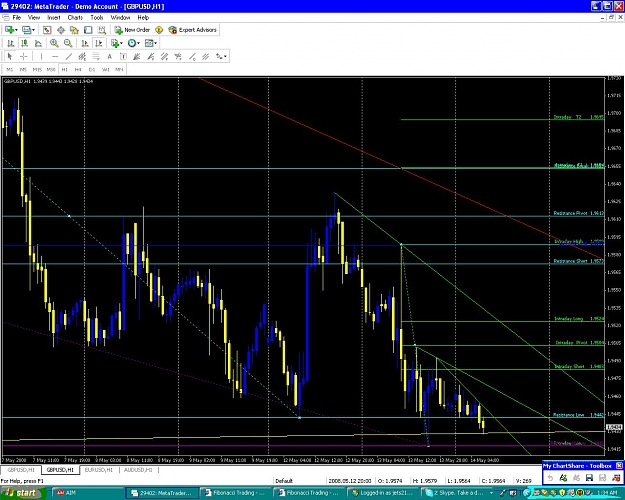Image resolution: width=625 pixels, height=500 pixels.
Task: Click 'Default' profile in status bar
Action: [284, 481]
